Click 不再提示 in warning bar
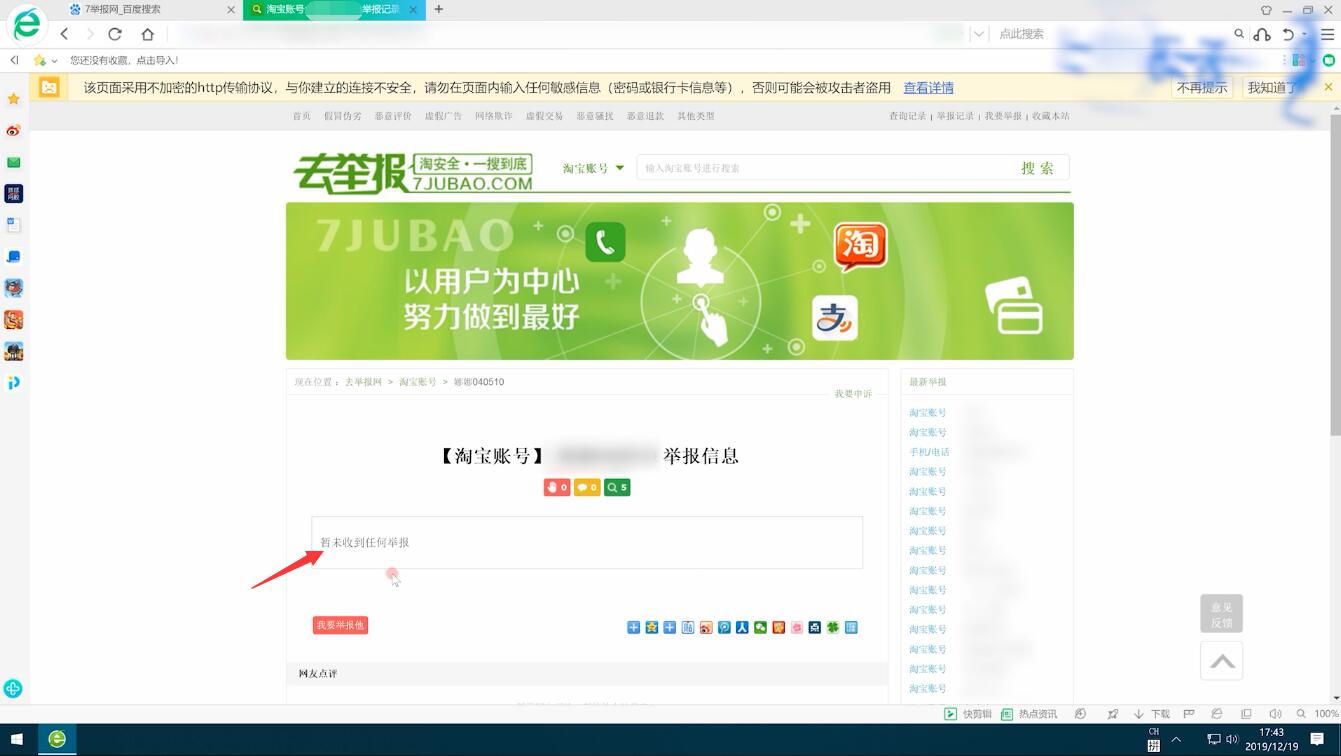 [1202, 88]
